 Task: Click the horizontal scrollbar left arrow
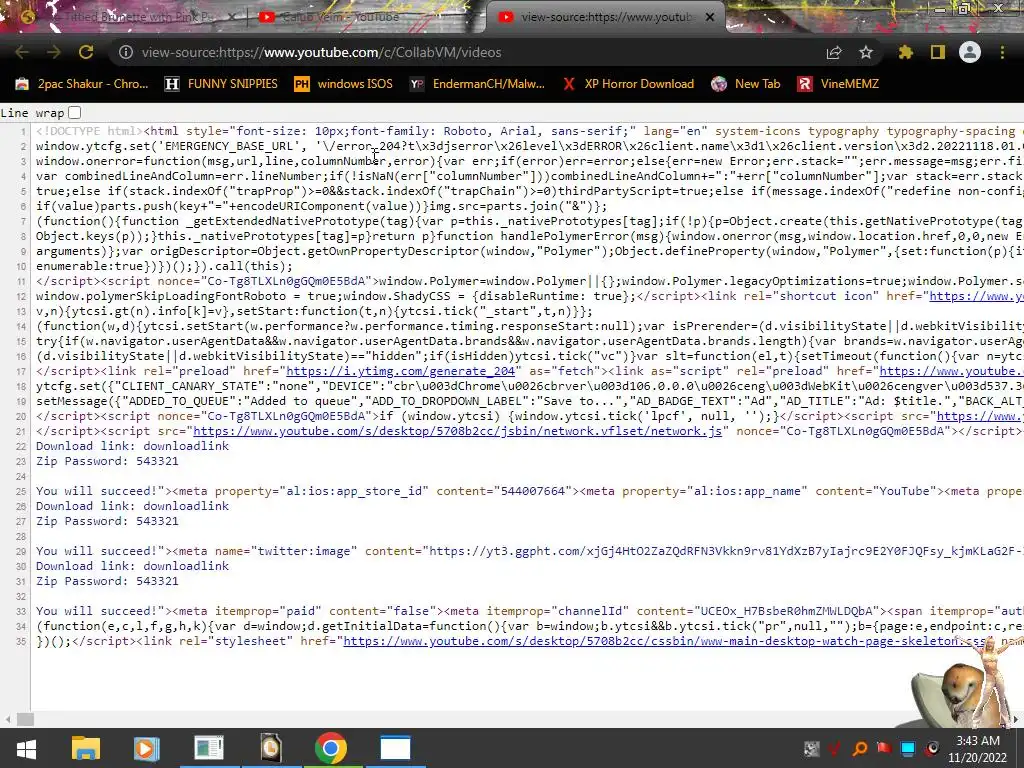click(8, 719)
